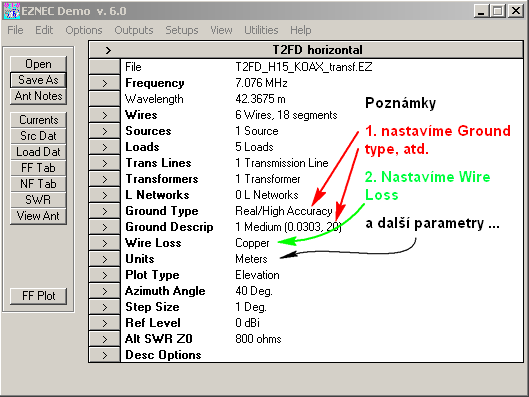Click the arrow button for the Ref Level row
This screenshot has height=397, width=529.
pyautogui.click(x=105, y=323)
